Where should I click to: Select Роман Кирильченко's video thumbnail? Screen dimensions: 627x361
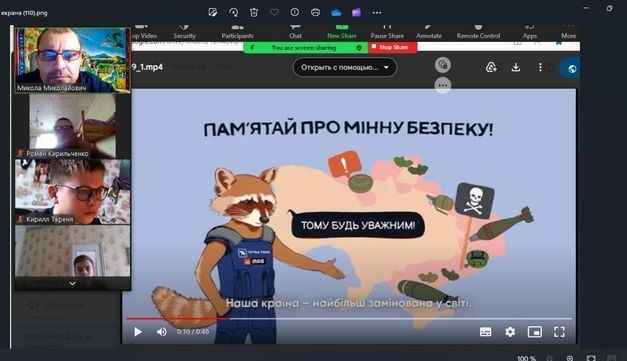72,126
